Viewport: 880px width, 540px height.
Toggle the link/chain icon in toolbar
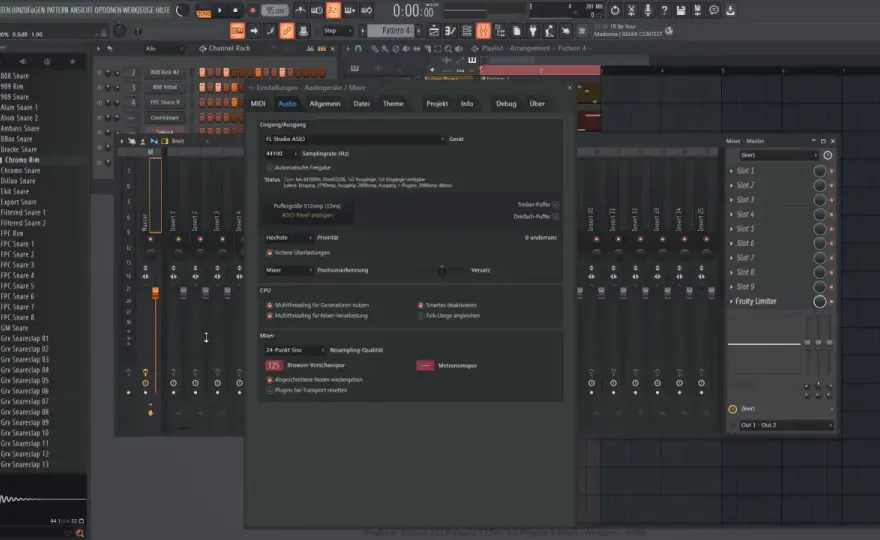point(287,31)
